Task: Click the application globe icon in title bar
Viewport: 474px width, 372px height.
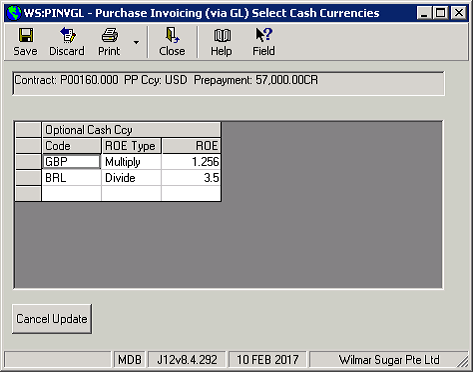Action: pos(14,13)
